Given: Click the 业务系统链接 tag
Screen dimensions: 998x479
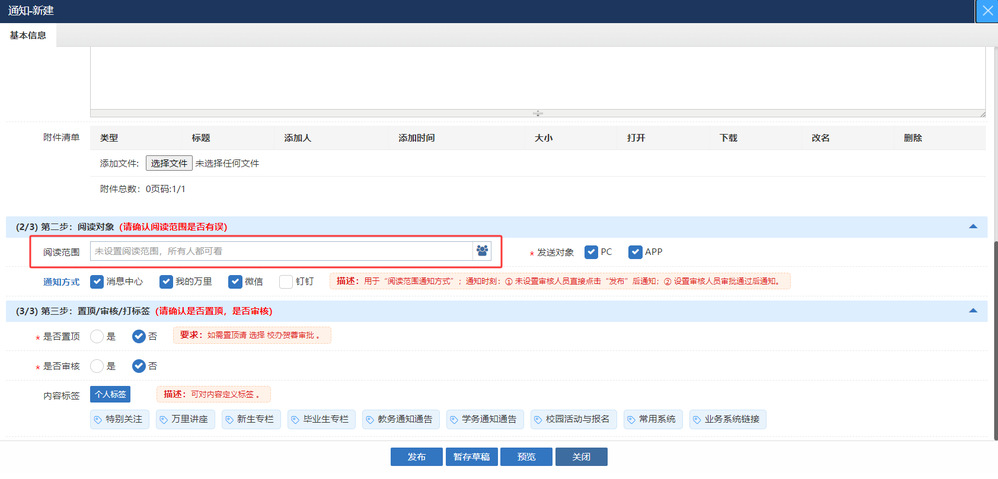Looking at the screenshot, I should (726, 419).
